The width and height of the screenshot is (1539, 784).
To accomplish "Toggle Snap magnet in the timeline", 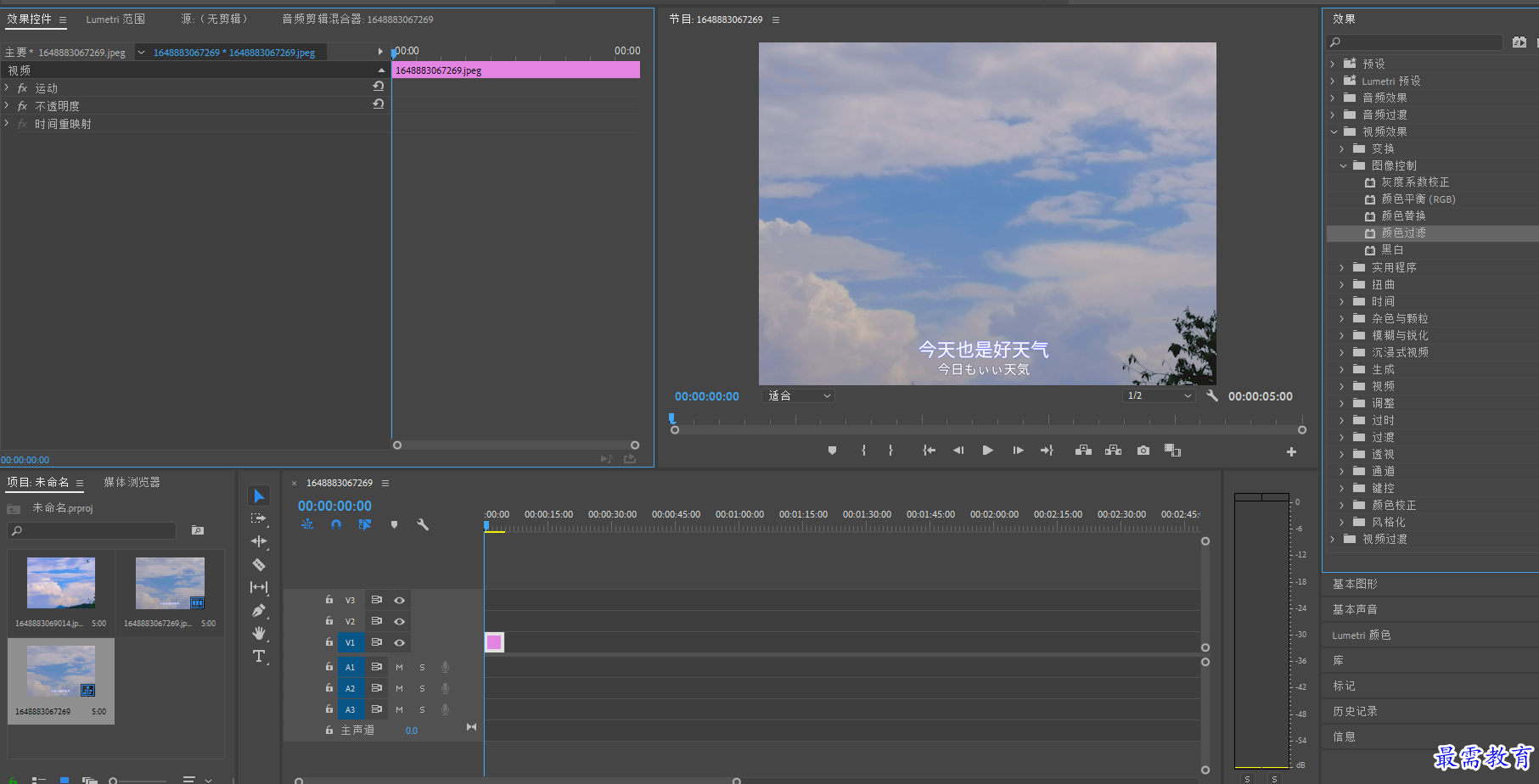I will point(336,524).
